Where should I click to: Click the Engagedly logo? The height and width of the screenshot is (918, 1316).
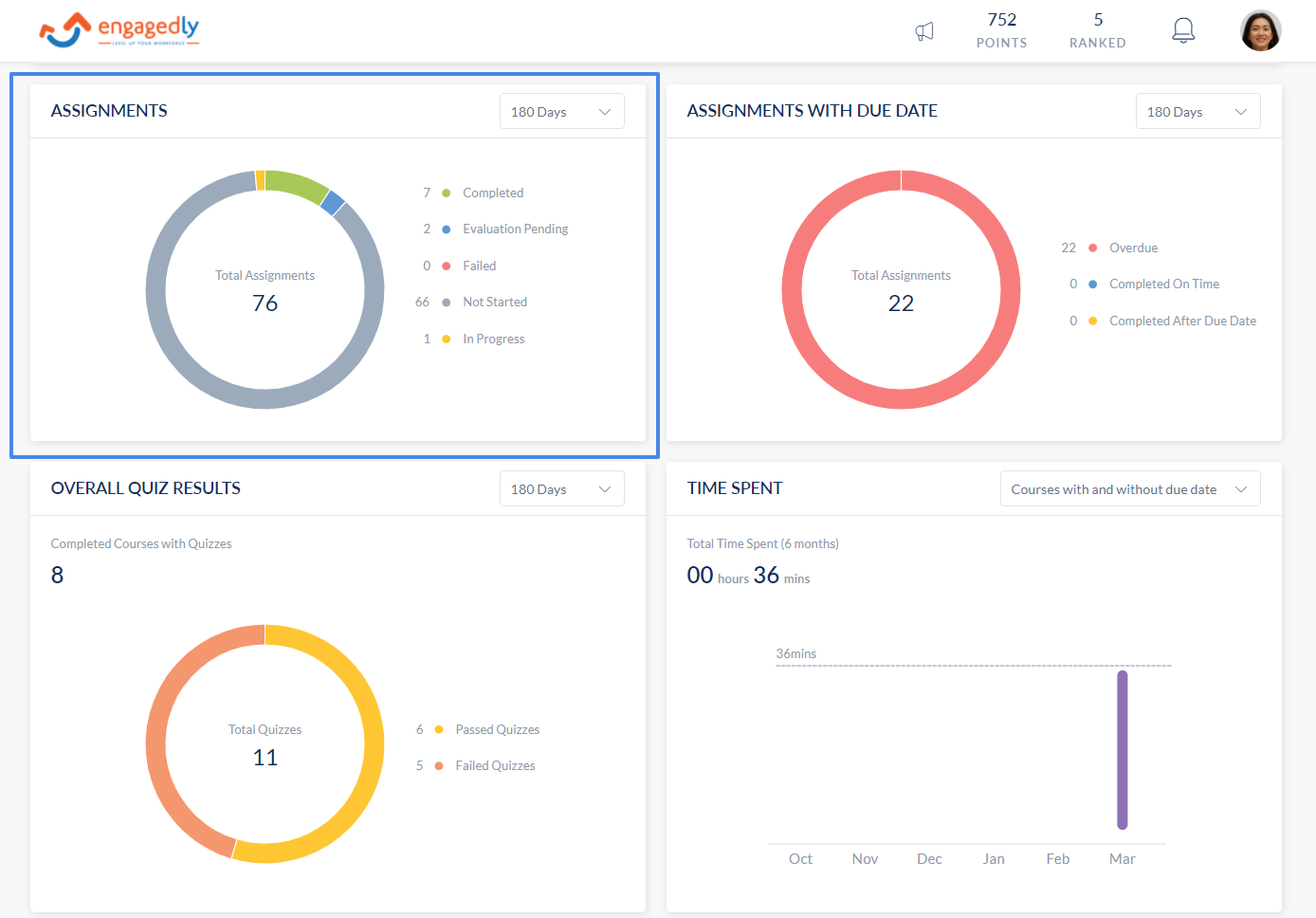coord(119,30)
